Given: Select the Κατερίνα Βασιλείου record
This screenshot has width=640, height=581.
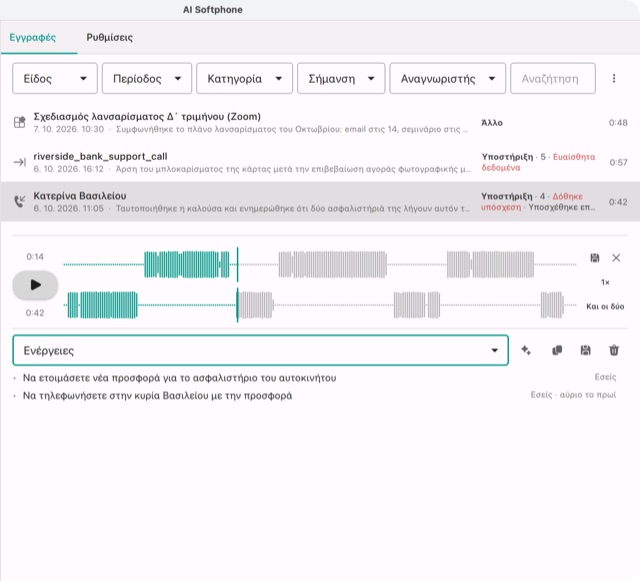Looking at the screenshot, I should click(x=320, y=202).
